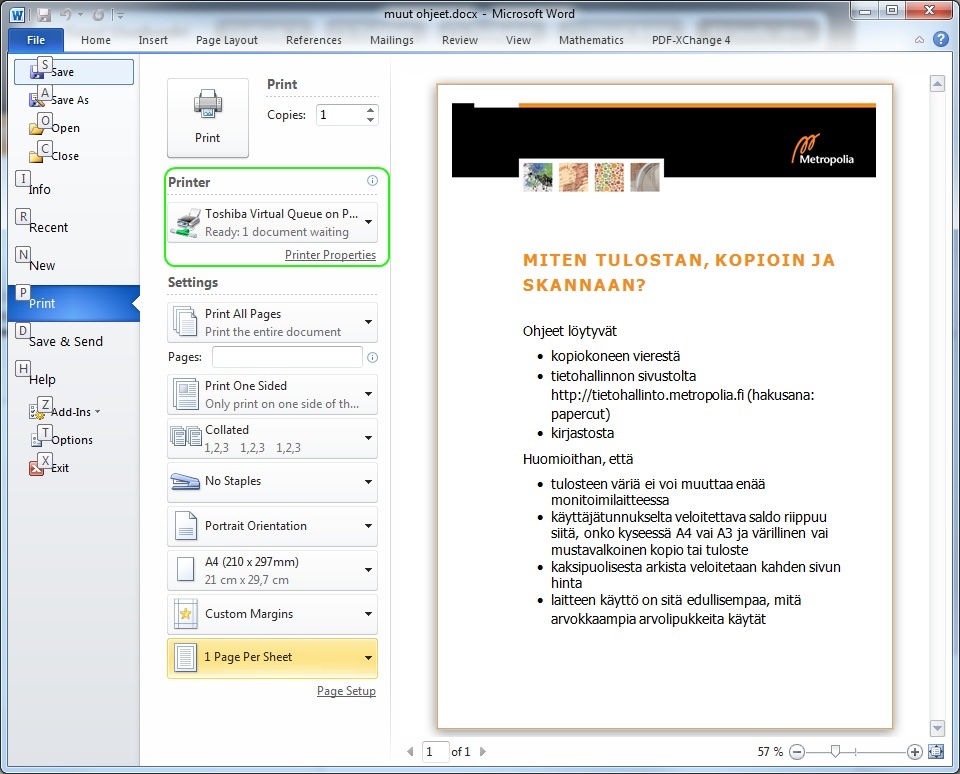This screenshot has height=774, width=960.
Task: Click the Redo icon in title bar
Action: (x=99, y=14)
